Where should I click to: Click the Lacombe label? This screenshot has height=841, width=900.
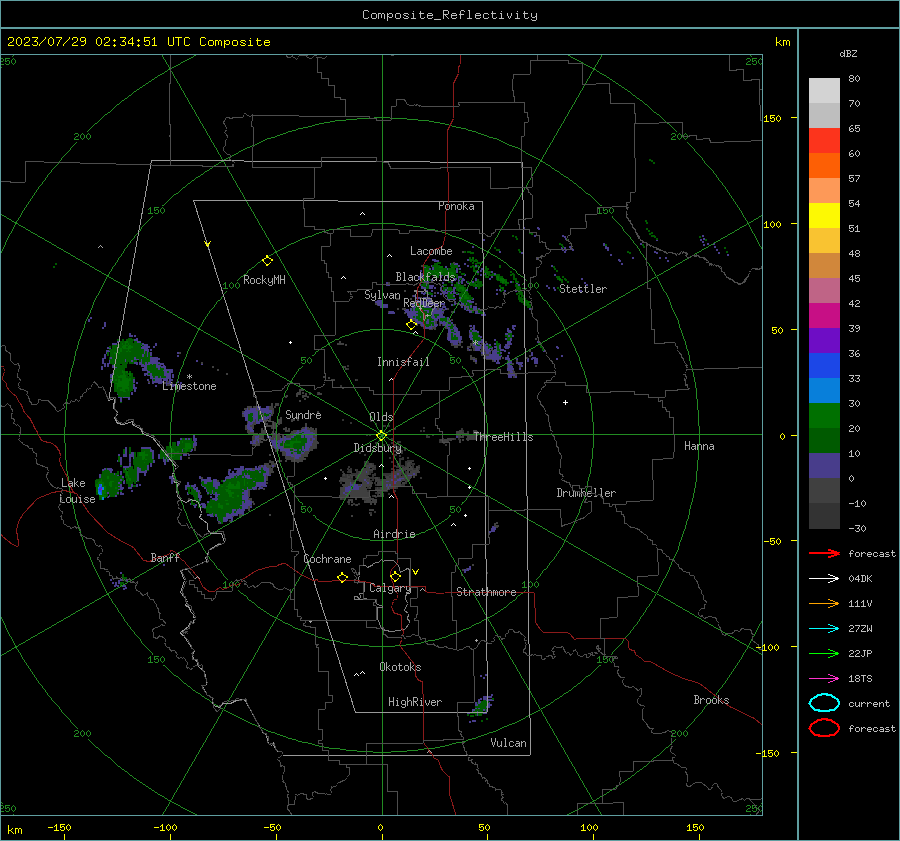(x=431, y=251)
